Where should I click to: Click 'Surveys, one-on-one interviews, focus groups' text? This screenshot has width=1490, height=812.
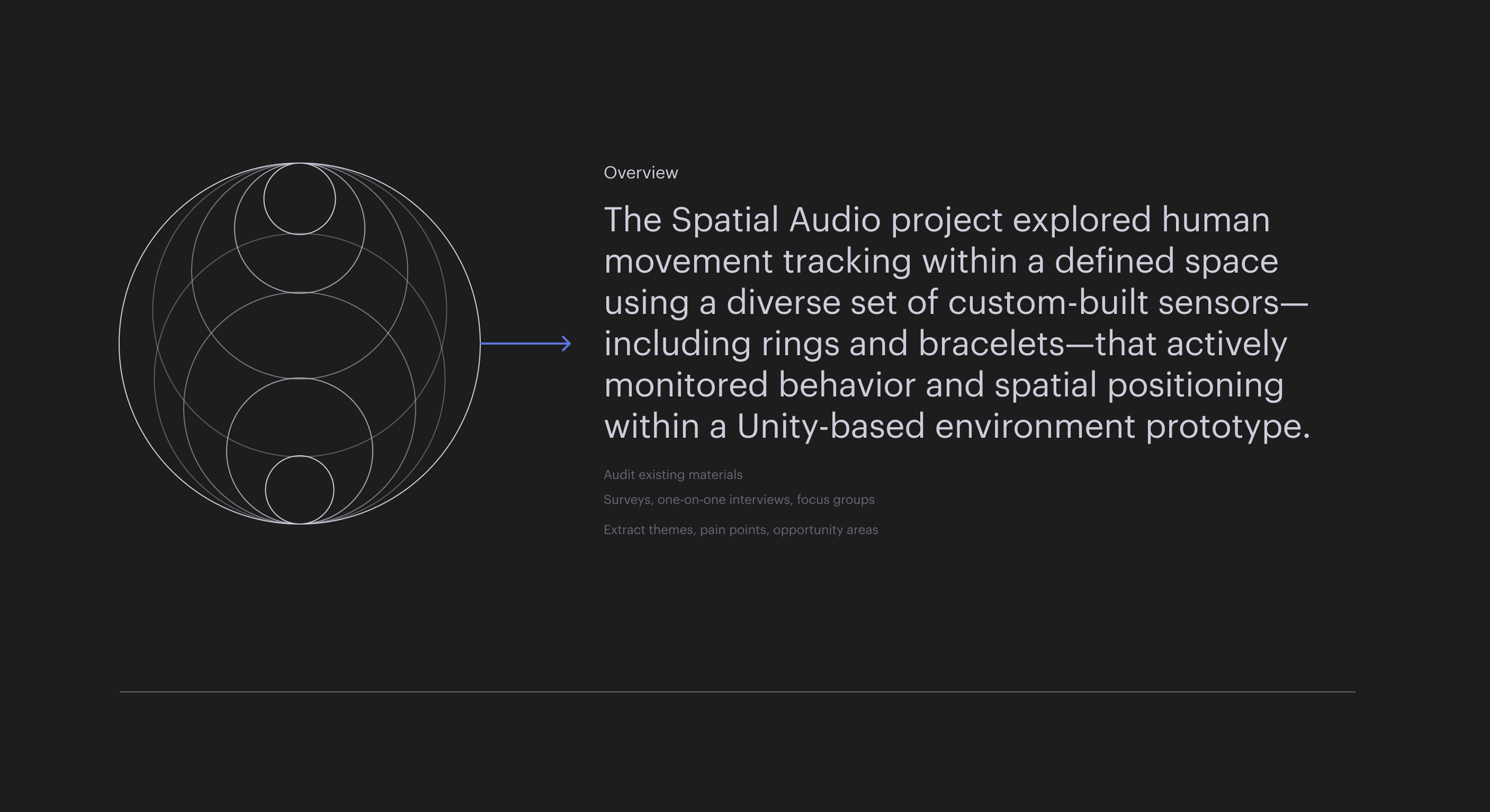738,500
